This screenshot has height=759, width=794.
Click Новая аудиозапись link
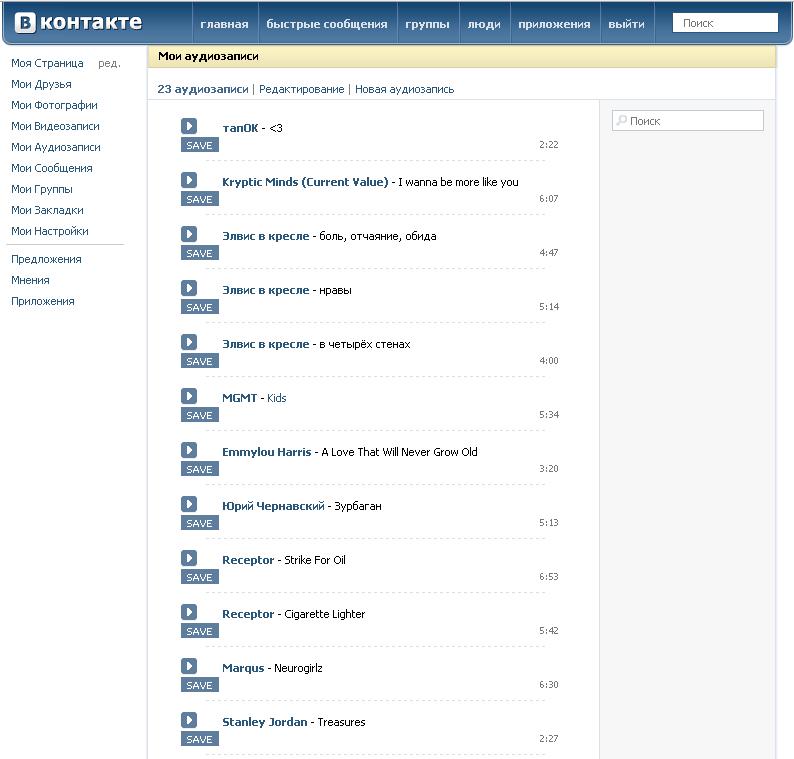[404, 89]
